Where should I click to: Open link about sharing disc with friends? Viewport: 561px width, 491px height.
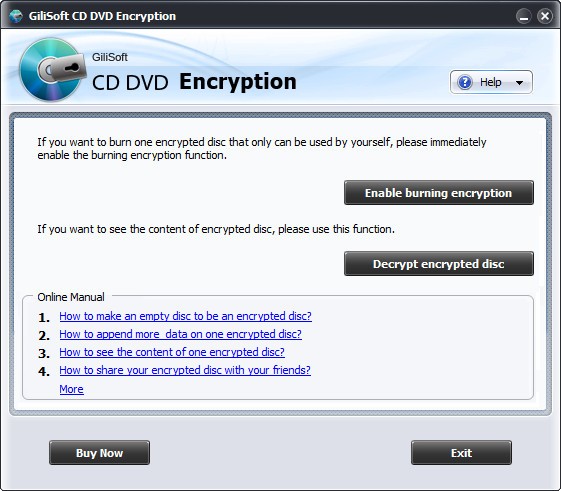(185, 370)
